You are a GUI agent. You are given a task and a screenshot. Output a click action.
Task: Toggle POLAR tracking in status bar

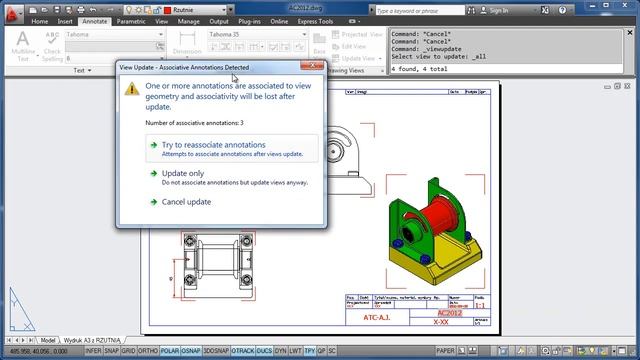(x=170, y=351)
